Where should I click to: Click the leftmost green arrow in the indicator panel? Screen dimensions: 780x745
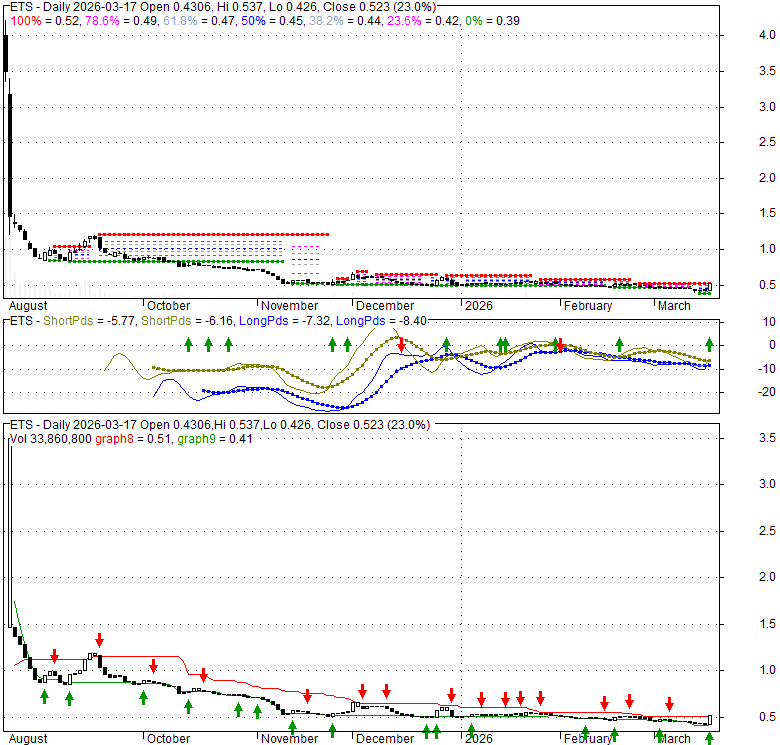pos(188,344)
